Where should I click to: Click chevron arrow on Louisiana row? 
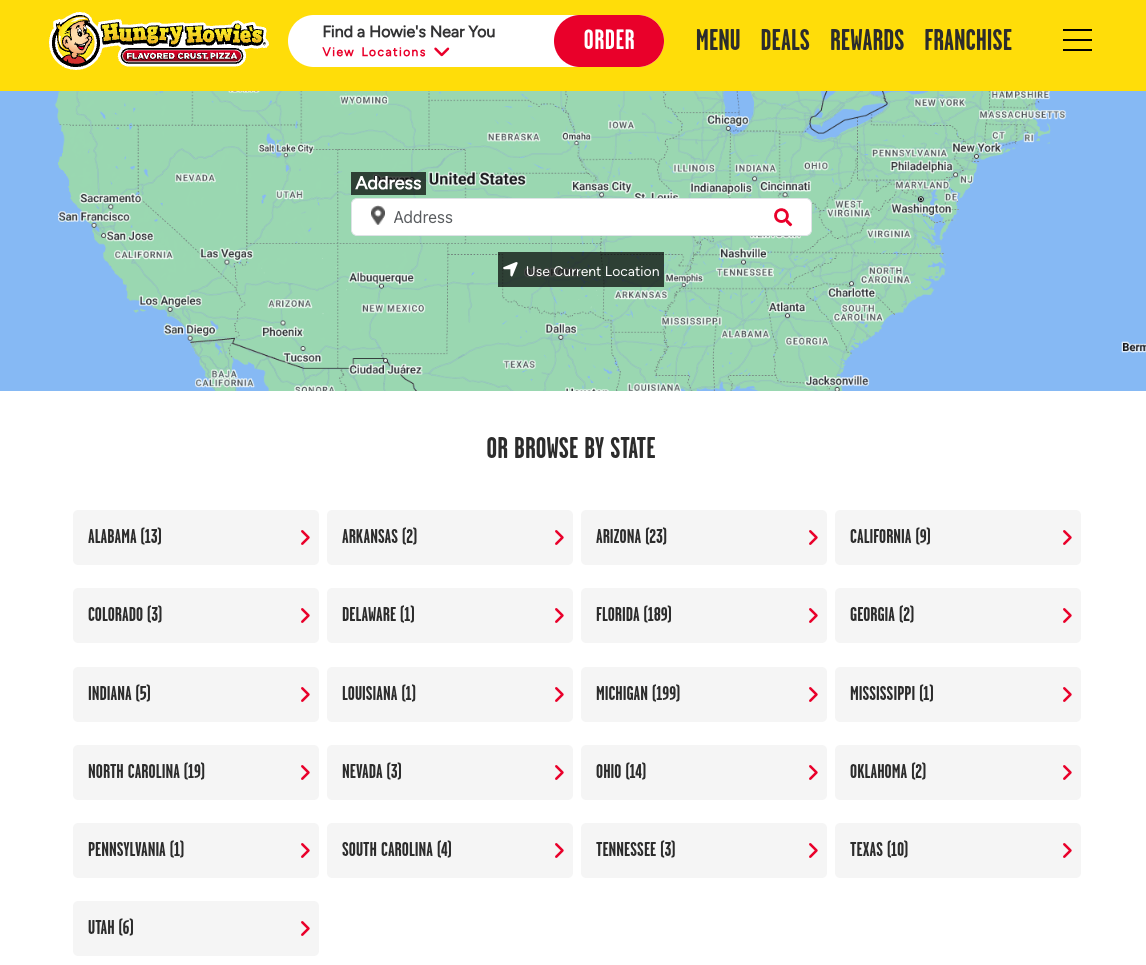point(559,695)
